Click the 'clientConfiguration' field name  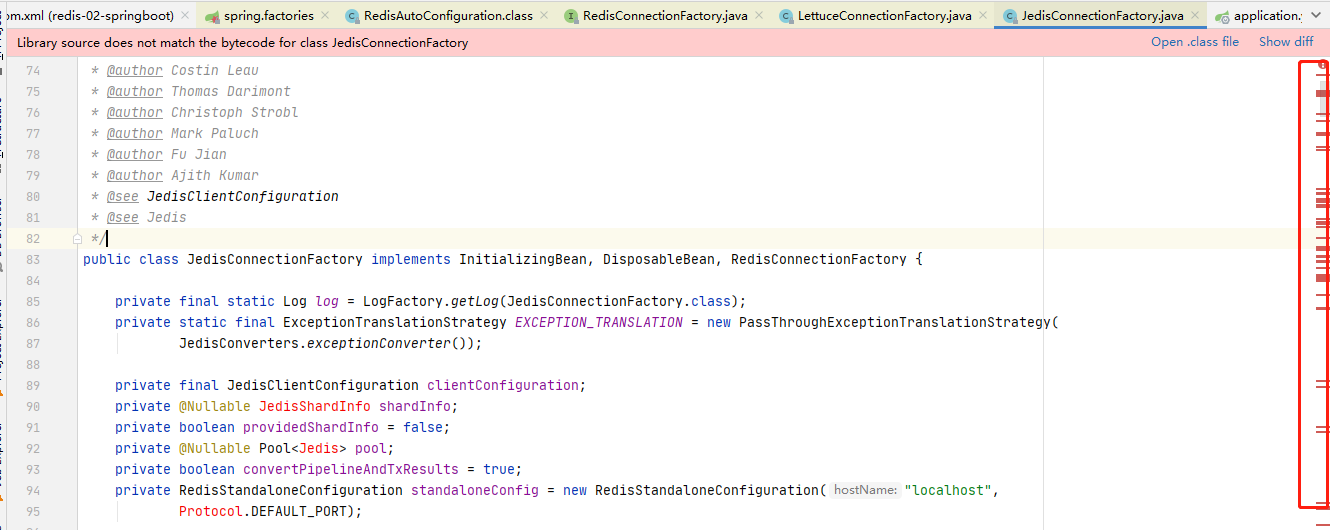(503, 385)
